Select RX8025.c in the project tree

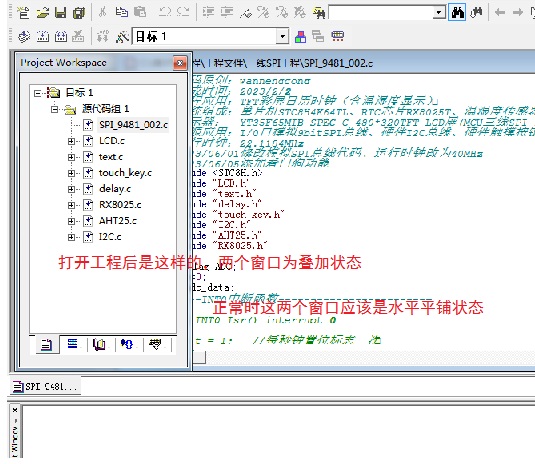[x=120, y=204]
